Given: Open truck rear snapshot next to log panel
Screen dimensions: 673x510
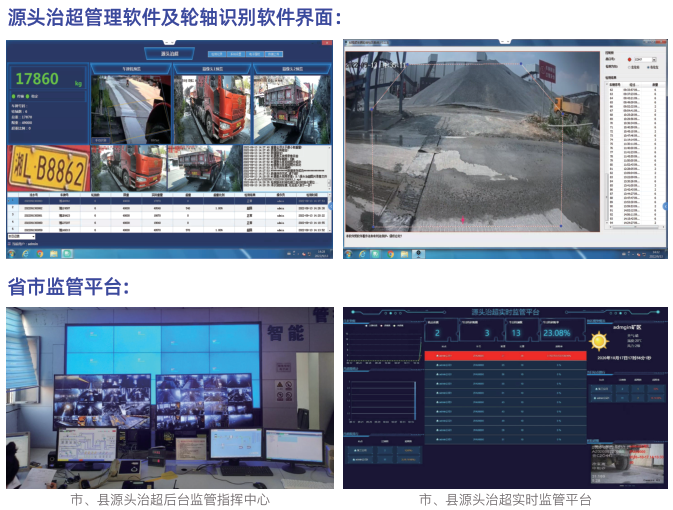Looking at the screenshot, I should 205,168.
